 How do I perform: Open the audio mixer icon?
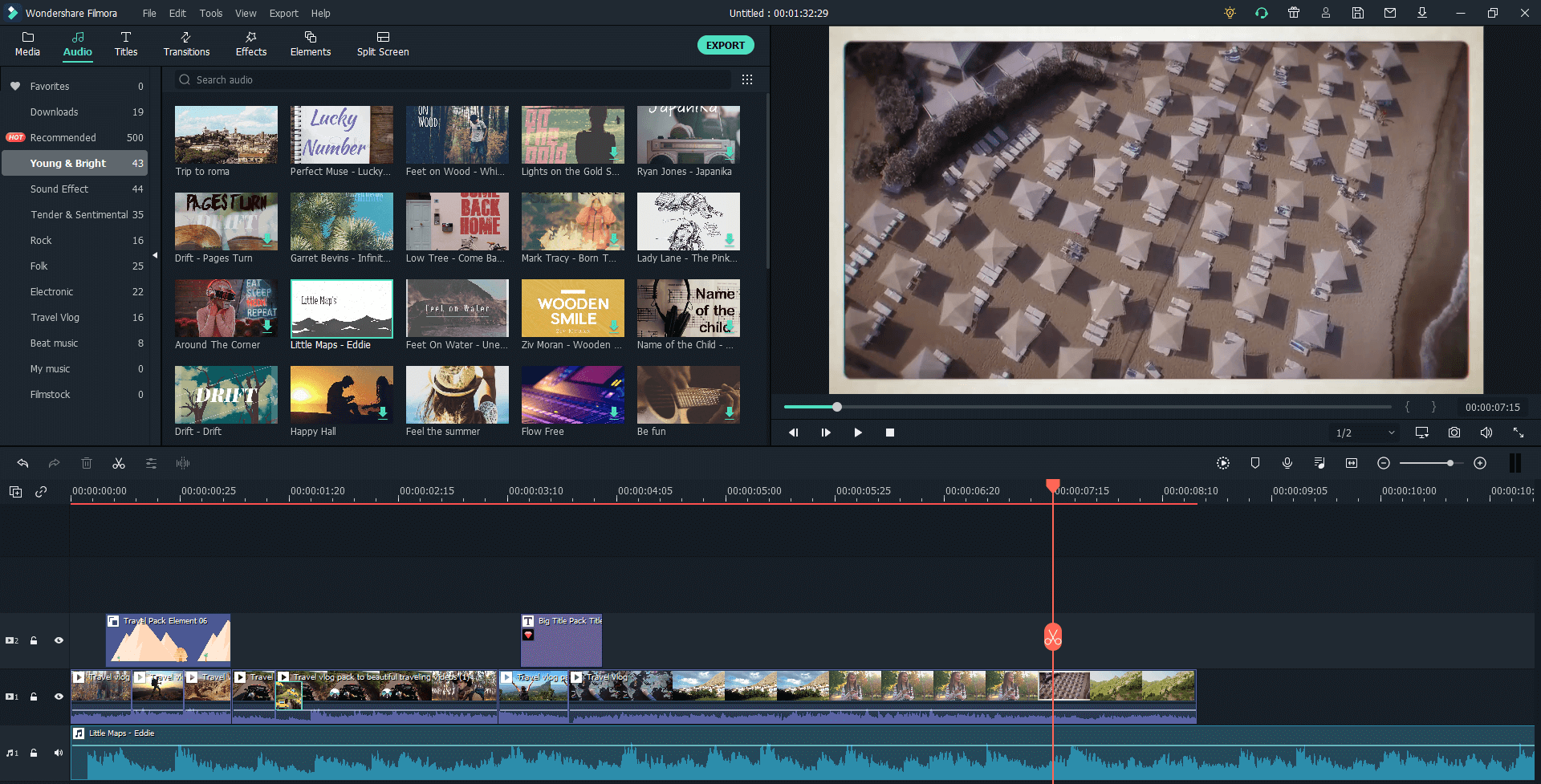click(1319, 463)
